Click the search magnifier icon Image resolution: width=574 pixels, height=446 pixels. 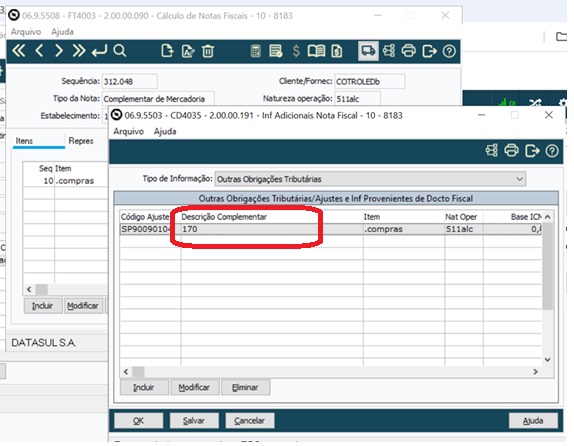click(120, 51)
